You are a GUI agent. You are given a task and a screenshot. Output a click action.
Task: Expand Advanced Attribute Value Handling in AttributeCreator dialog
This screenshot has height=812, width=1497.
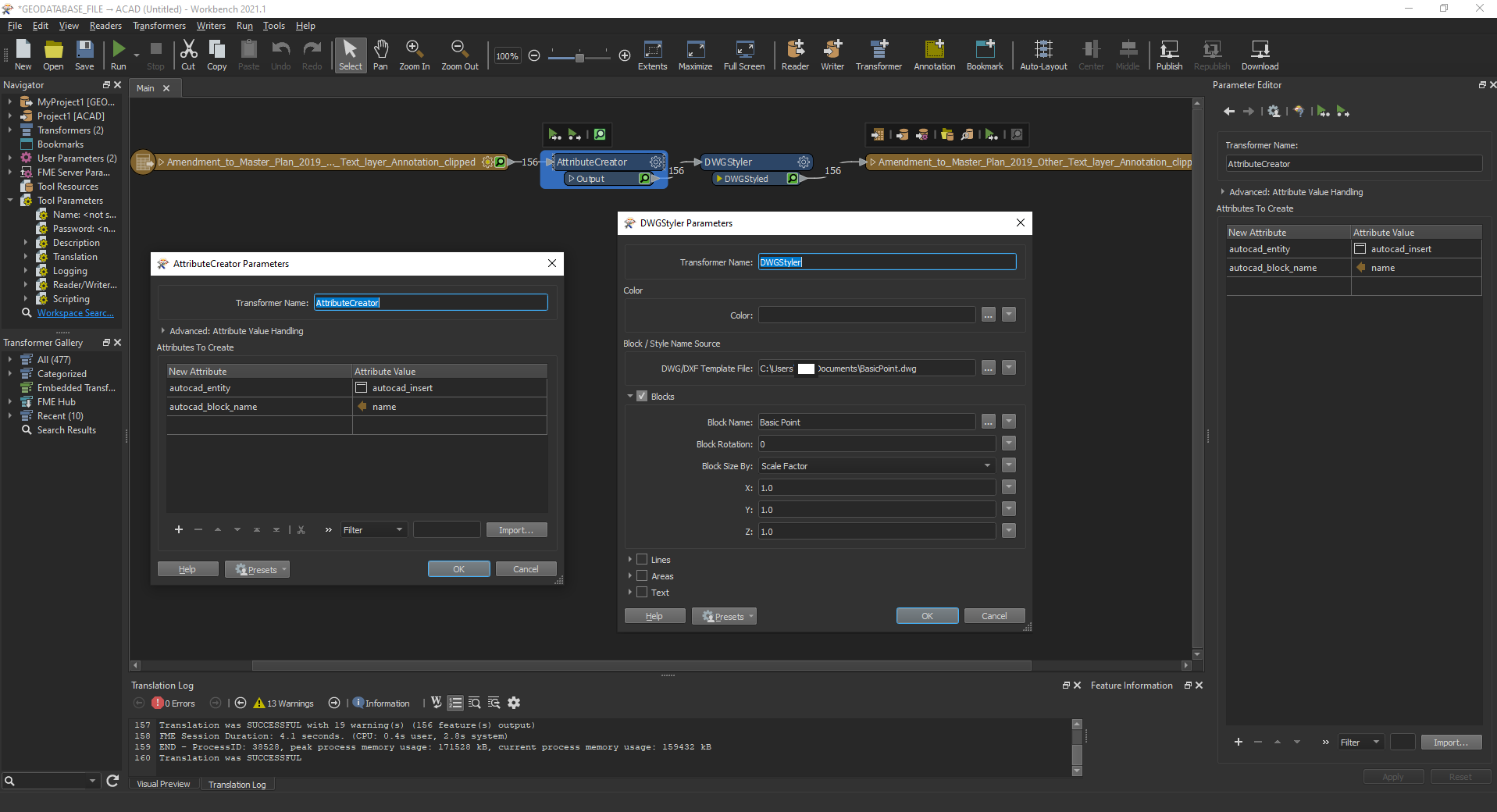(163, 331)
